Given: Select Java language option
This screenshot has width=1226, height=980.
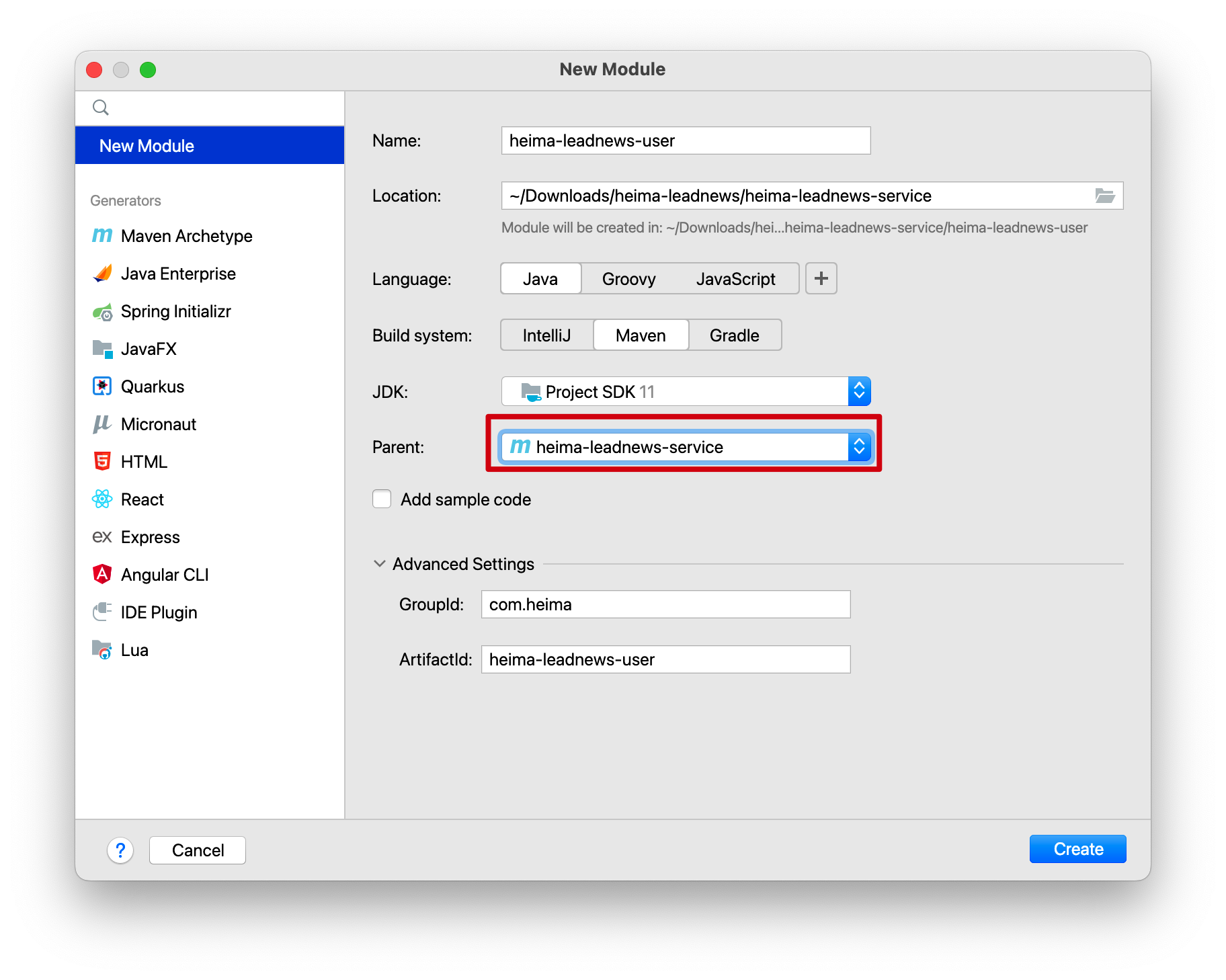Looking at the screenshot, I should (x=540, y=278).
